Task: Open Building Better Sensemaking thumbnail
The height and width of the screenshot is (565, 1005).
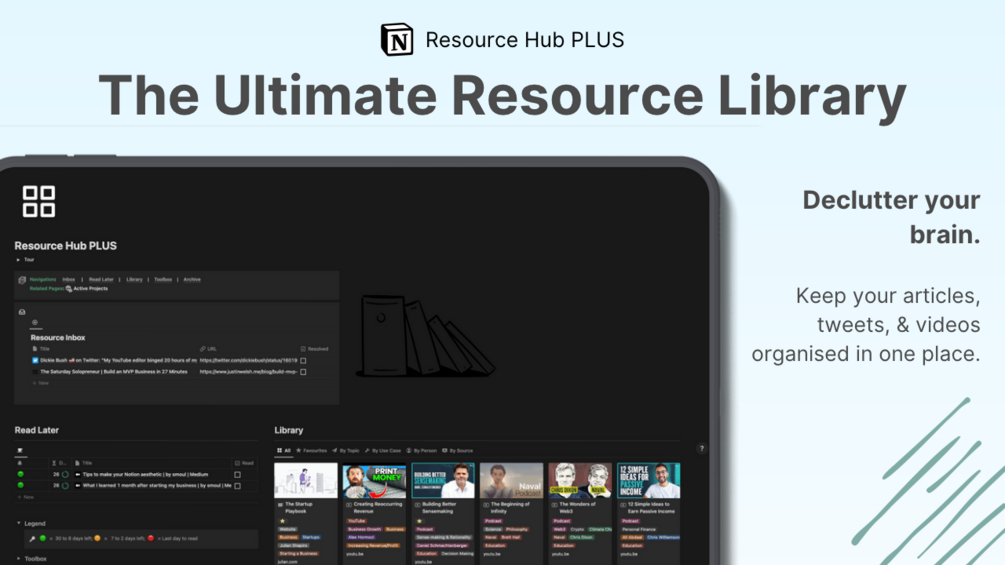Action: coord(443,480)
